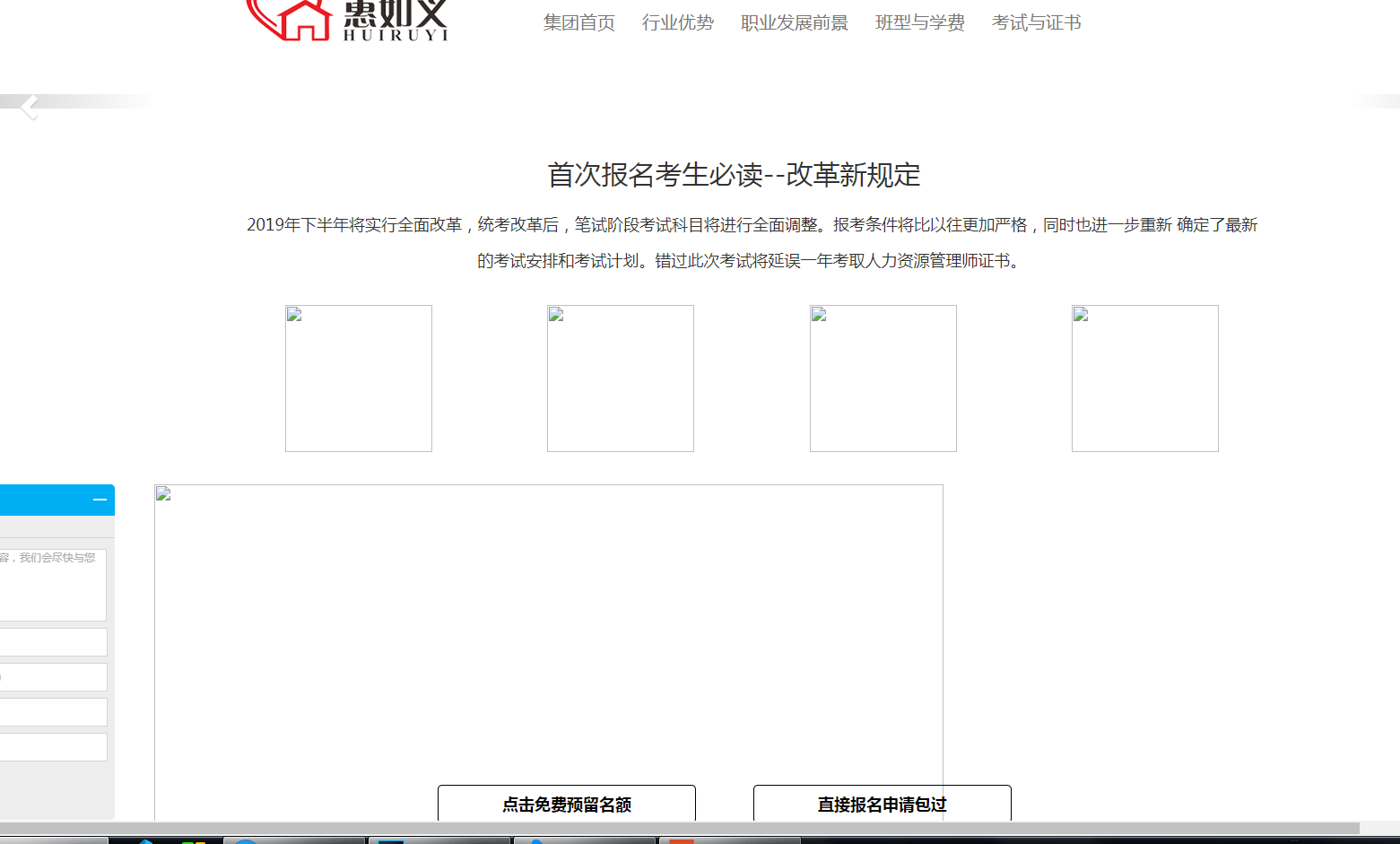Screen dimensions: 1400x844
Task: Open the 行业优势 navigation item
Action: tap(678, 22)
